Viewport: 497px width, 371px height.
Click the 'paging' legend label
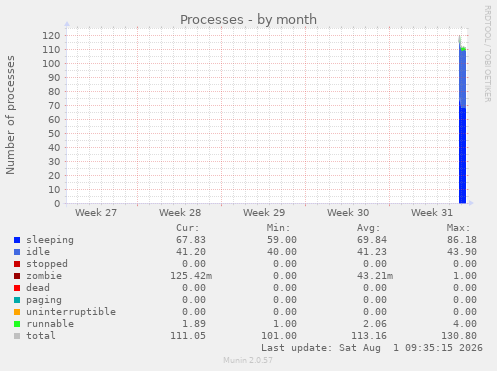[44, 300]
